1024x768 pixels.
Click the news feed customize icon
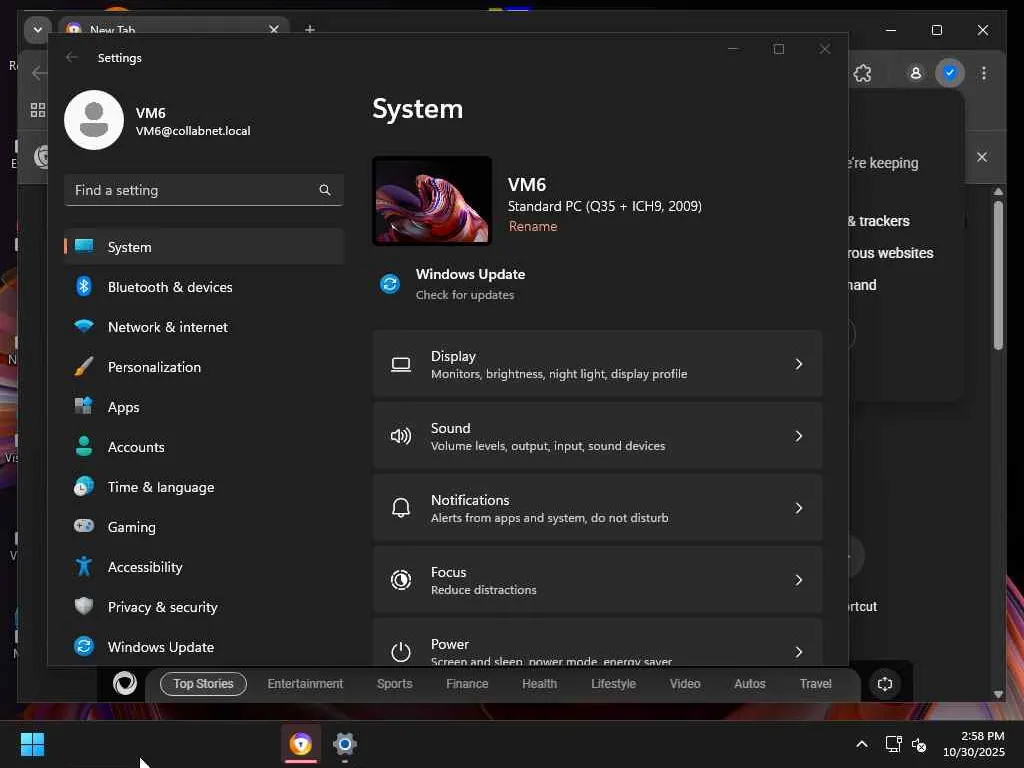[885, 684]
